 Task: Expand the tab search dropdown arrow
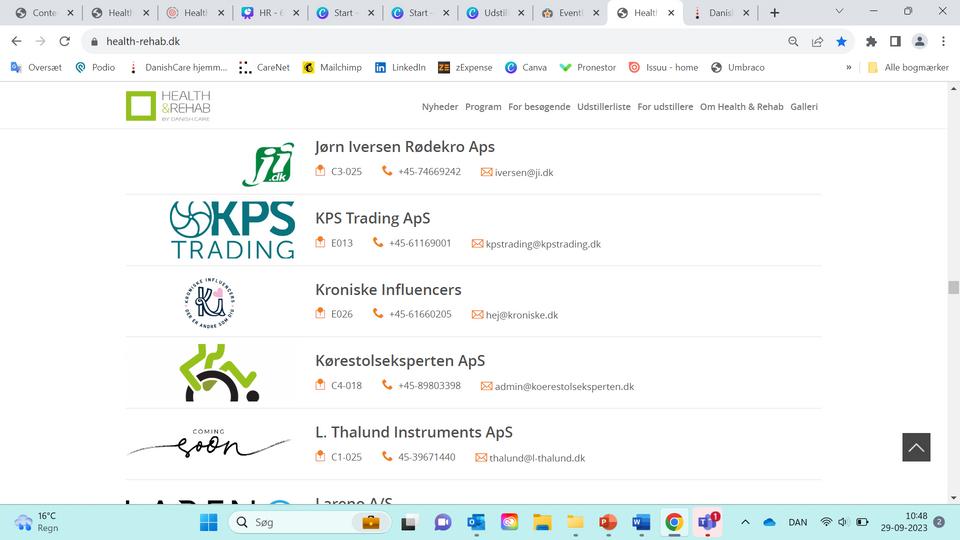click(x=839, y=12)
